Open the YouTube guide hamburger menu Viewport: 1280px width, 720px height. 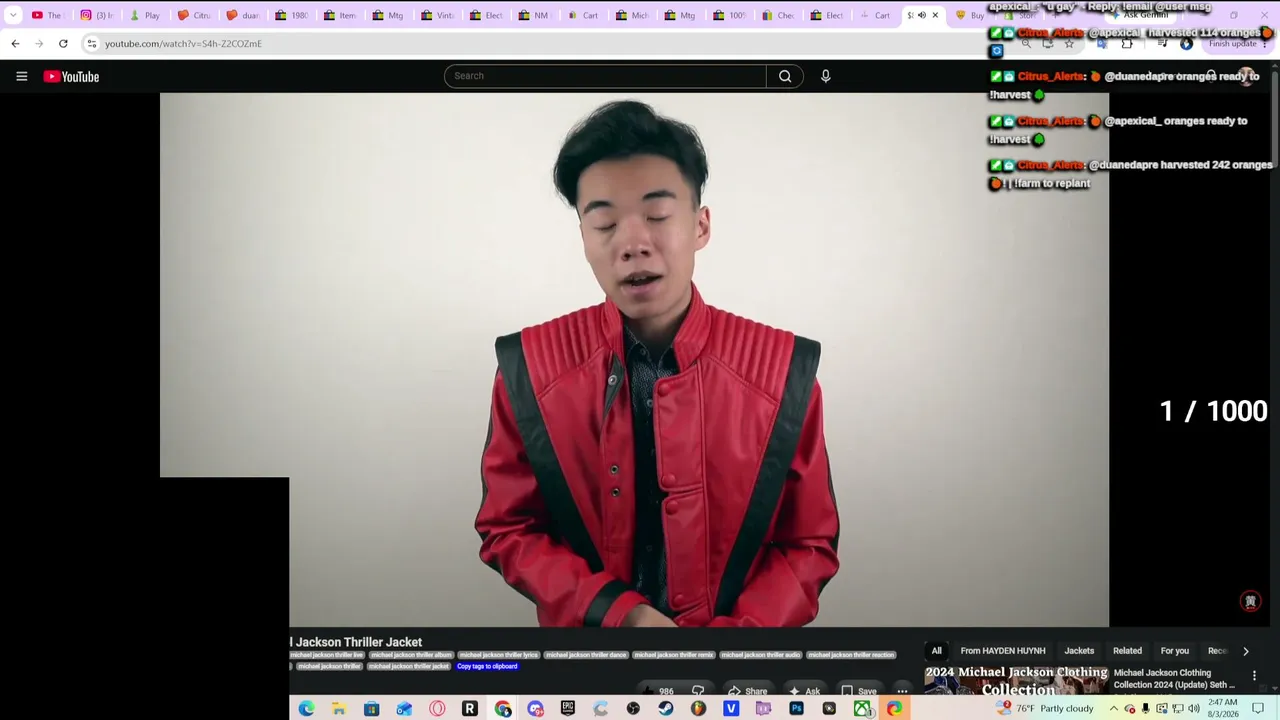click(x=21, y=76)
